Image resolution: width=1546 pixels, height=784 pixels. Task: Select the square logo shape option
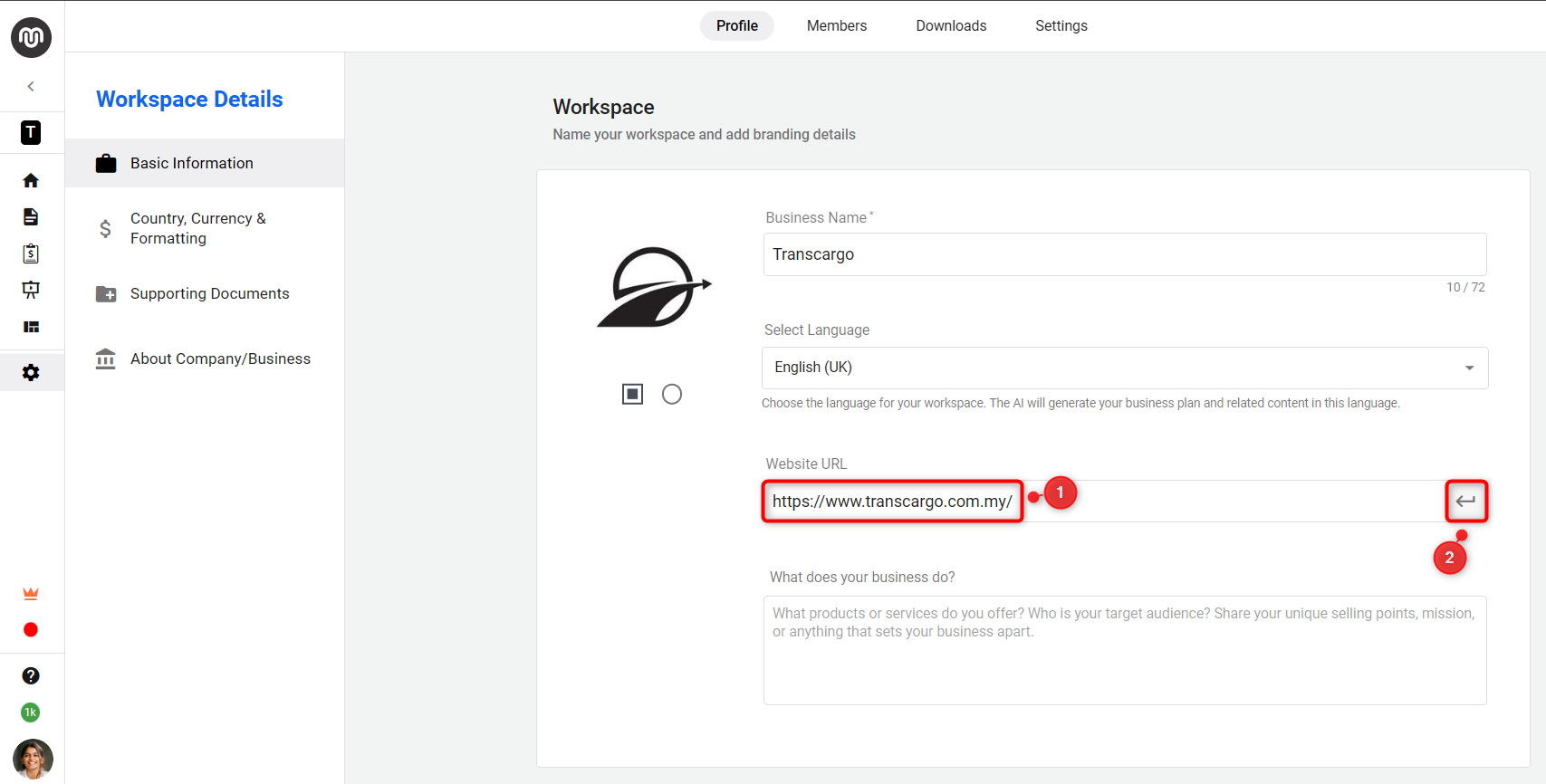(x=632, y=394)
